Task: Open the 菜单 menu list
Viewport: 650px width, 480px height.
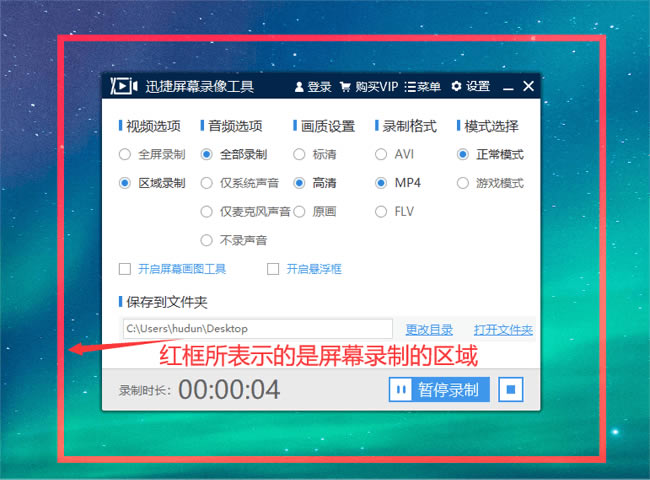Action: pyautogui.click(x=422, y=87)
